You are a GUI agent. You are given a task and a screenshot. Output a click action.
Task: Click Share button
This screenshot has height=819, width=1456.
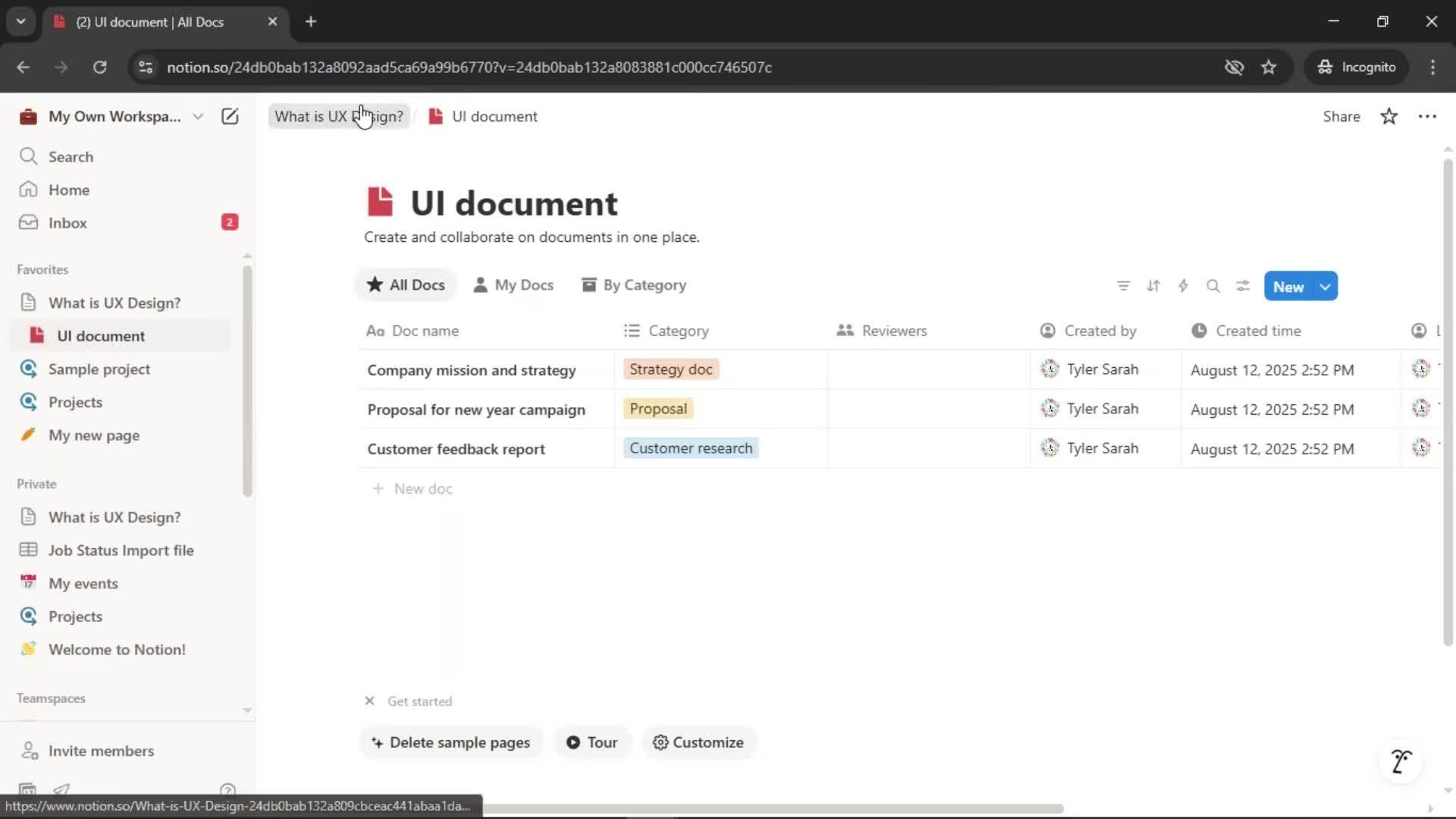click(x=1341, y=116)
